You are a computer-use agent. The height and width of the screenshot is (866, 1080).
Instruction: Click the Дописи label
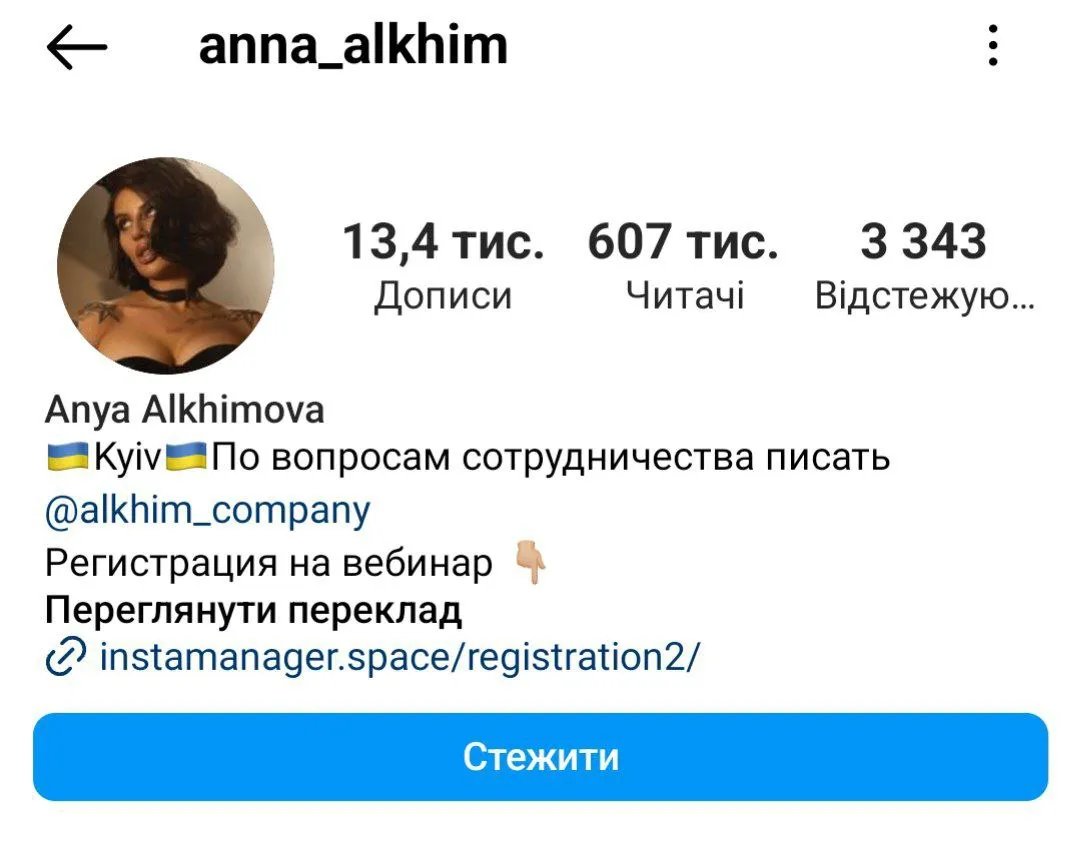[443, 296]
